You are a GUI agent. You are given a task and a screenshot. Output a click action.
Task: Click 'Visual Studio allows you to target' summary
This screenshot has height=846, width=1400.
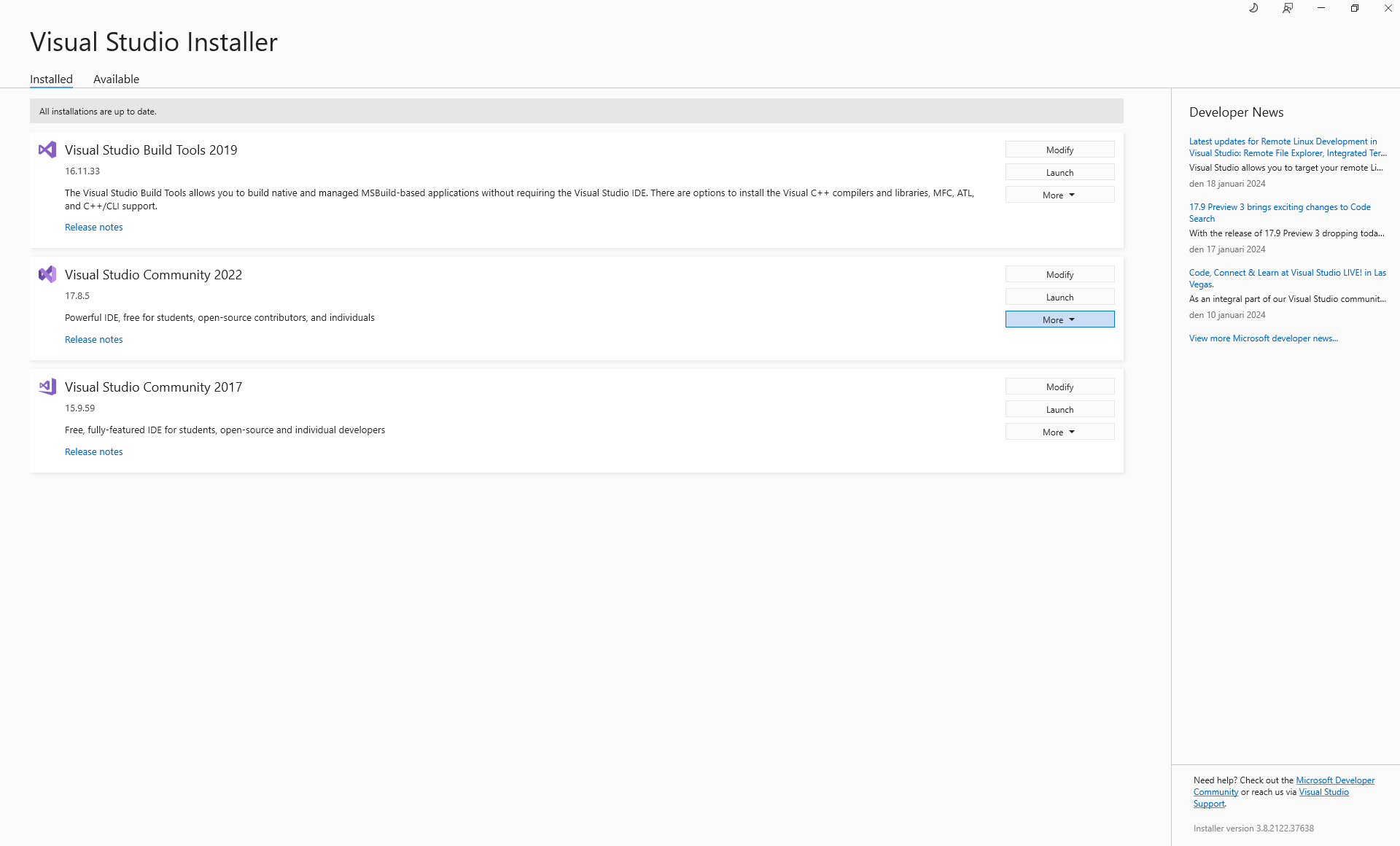[1286, 168]
